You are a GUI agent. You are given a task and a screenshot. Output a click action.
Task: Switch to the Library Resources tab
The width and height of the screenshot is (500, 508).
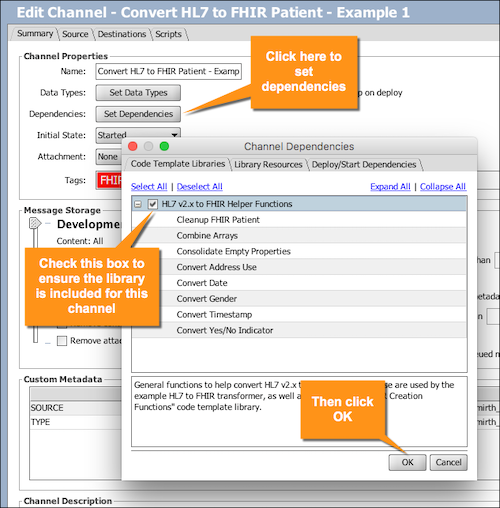coord(268,164)
